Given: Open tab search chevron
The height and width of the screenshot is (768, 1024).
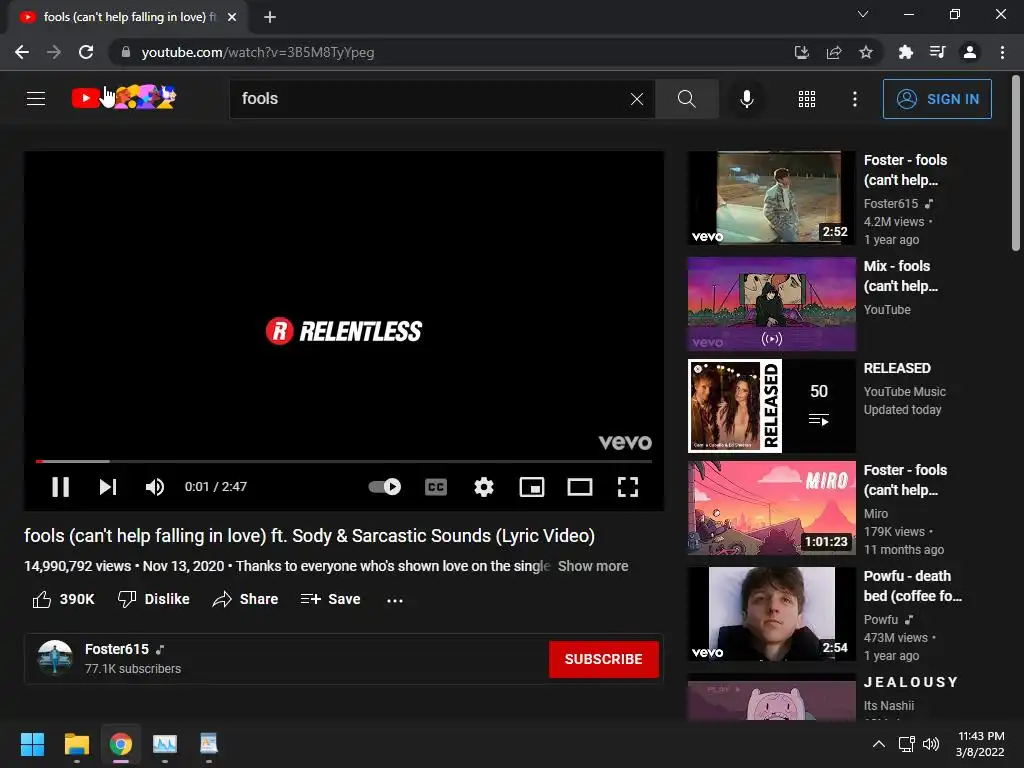Looking at the screenshot, I should point(863,14).
